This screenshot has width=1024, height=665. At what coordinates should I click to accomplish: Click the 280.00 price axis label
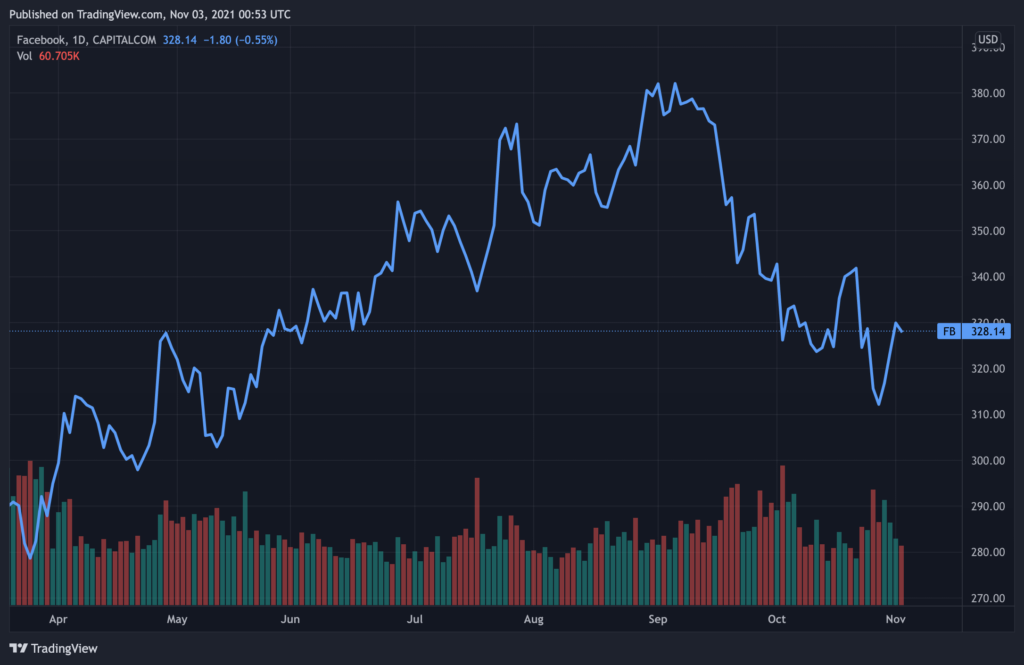pyautogui.click(x=988, y=553)
